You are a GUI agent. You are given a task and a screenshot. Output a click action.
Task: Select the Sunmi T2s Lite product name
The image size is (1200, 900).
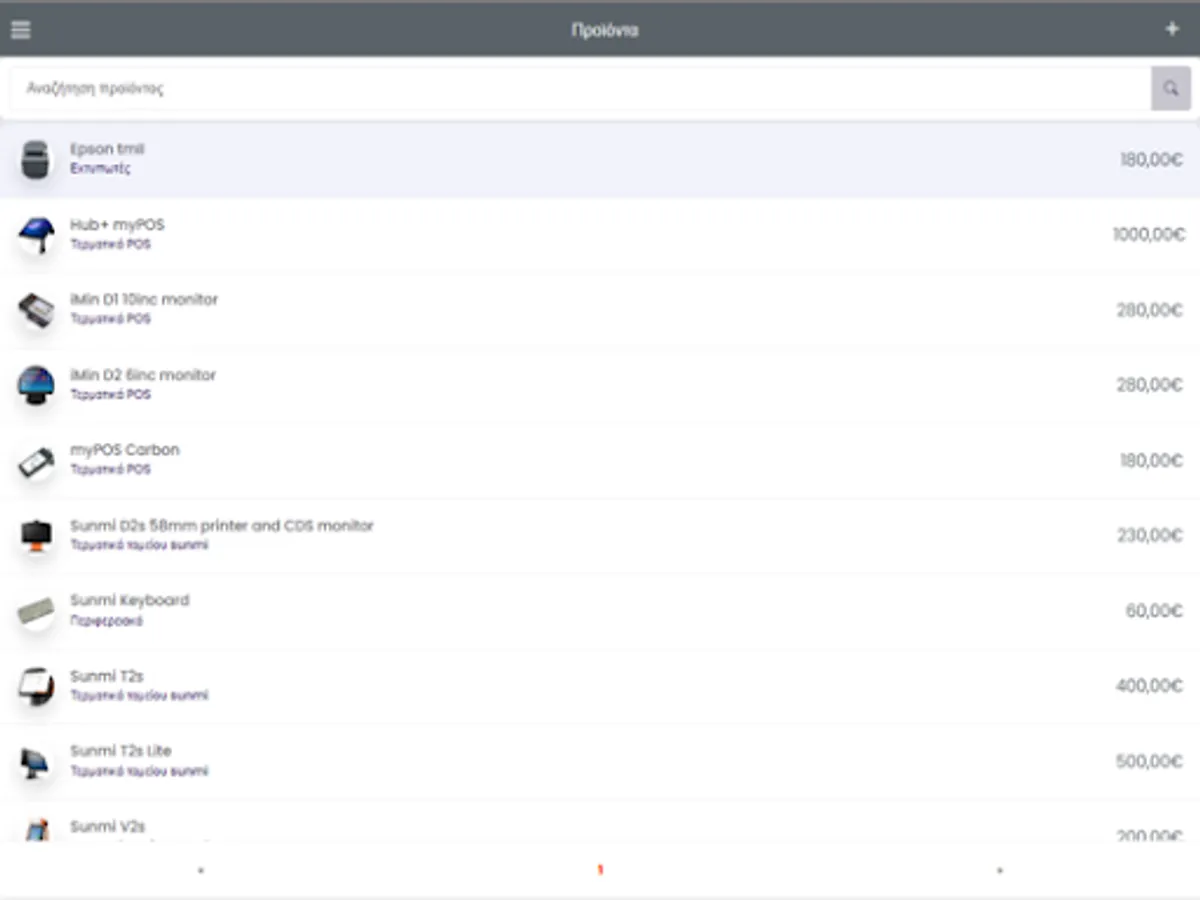(x=121, y=751)
